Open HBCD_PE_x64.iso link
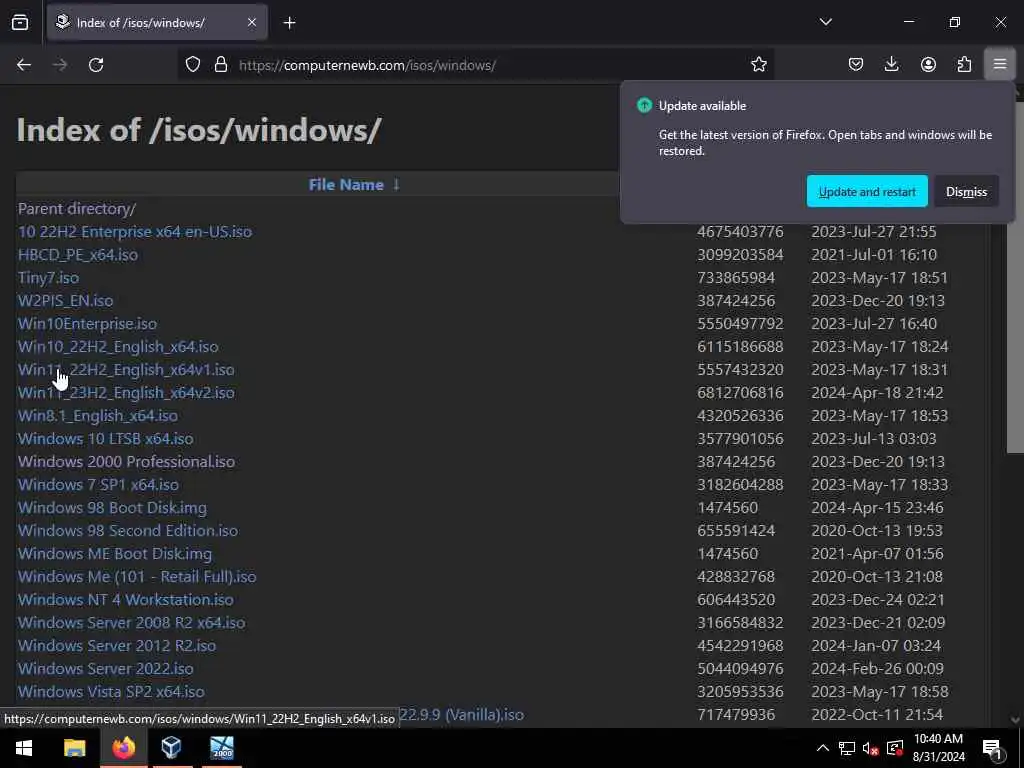The width and height of the screenshot is (1024, 768). click(78, 255)
